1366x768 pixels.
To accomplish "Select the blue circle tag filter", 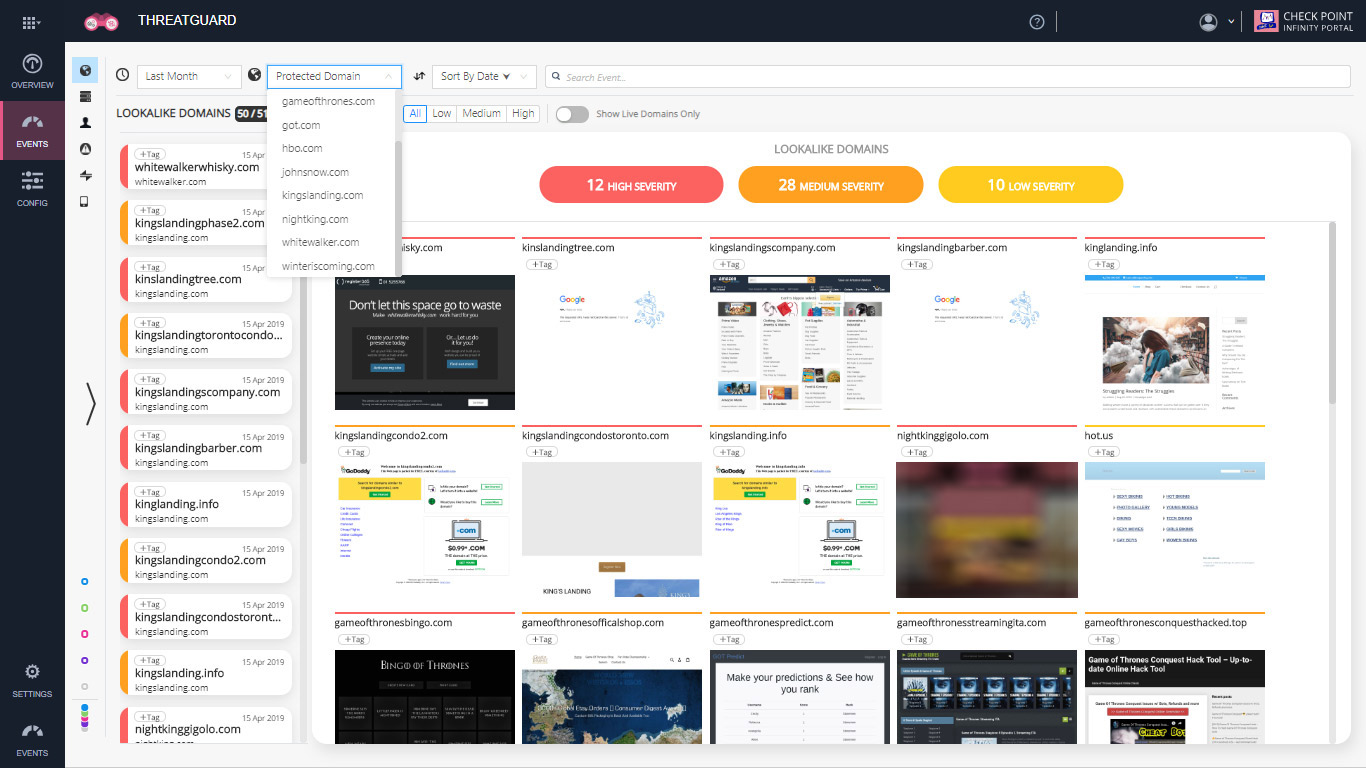I will (x=85, y=581).
